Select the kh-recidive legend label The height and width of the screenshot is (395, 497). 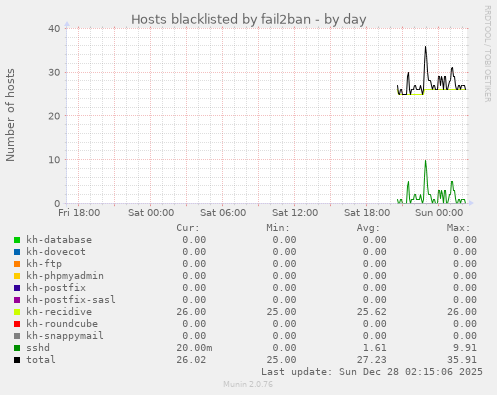[59, 312]
